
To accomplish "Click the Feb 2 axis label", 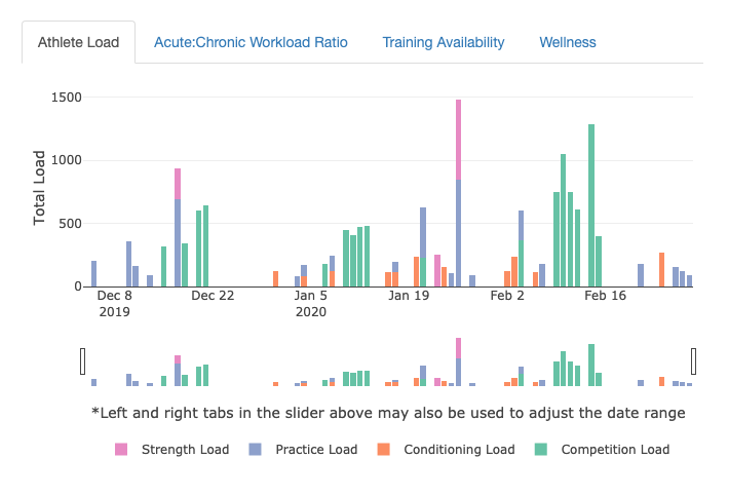I will [x=507, y=296].
